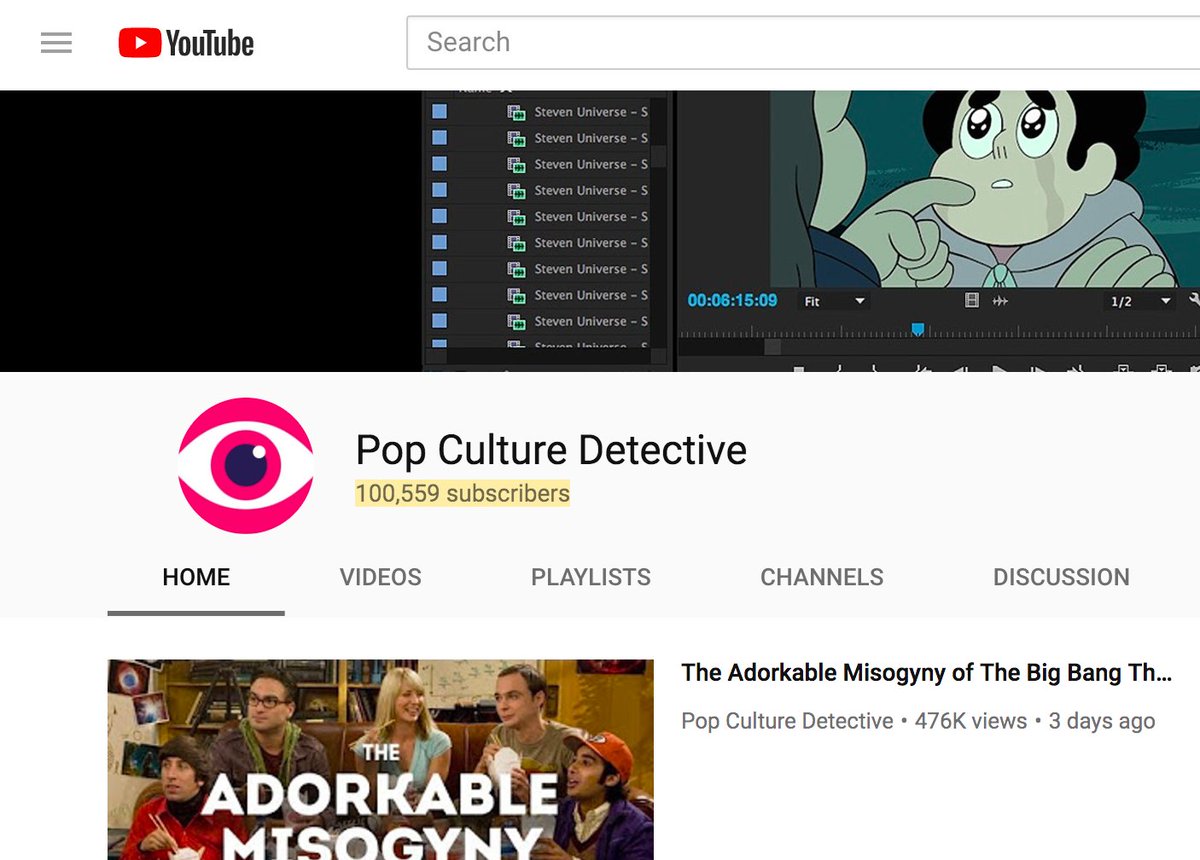The height and width of the screenshot is (860, 1200).
Task: Open the pink eye channel avatar
Action: [x=246, y=465]
